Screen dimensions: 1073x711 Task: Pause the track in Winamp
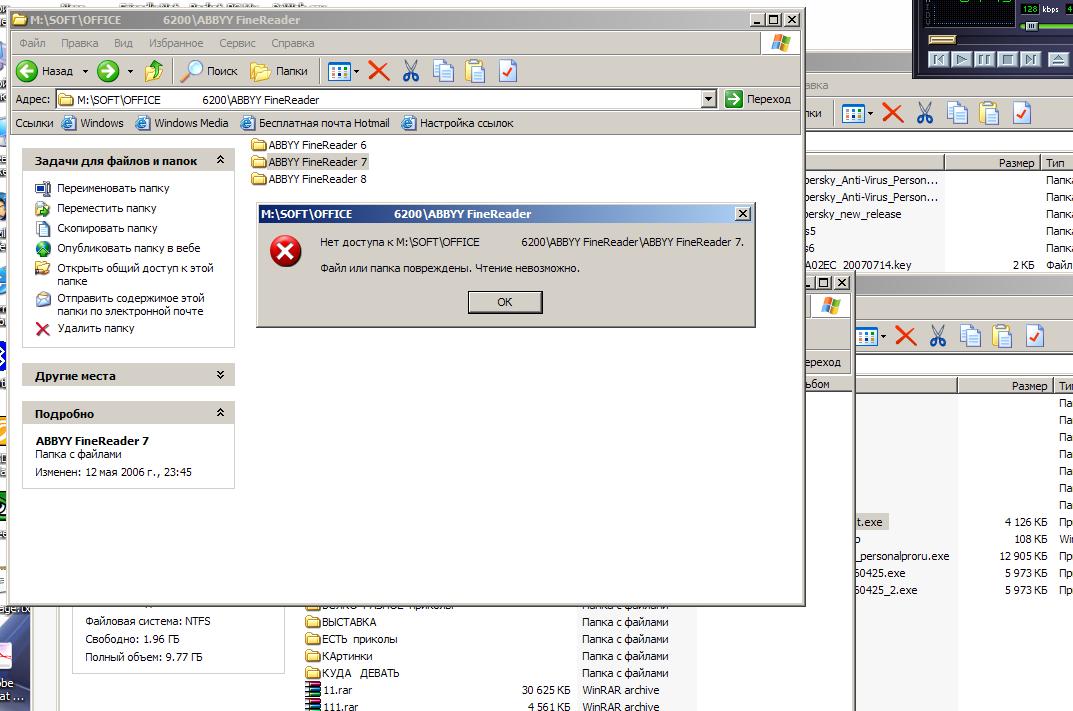pos(984,60)
